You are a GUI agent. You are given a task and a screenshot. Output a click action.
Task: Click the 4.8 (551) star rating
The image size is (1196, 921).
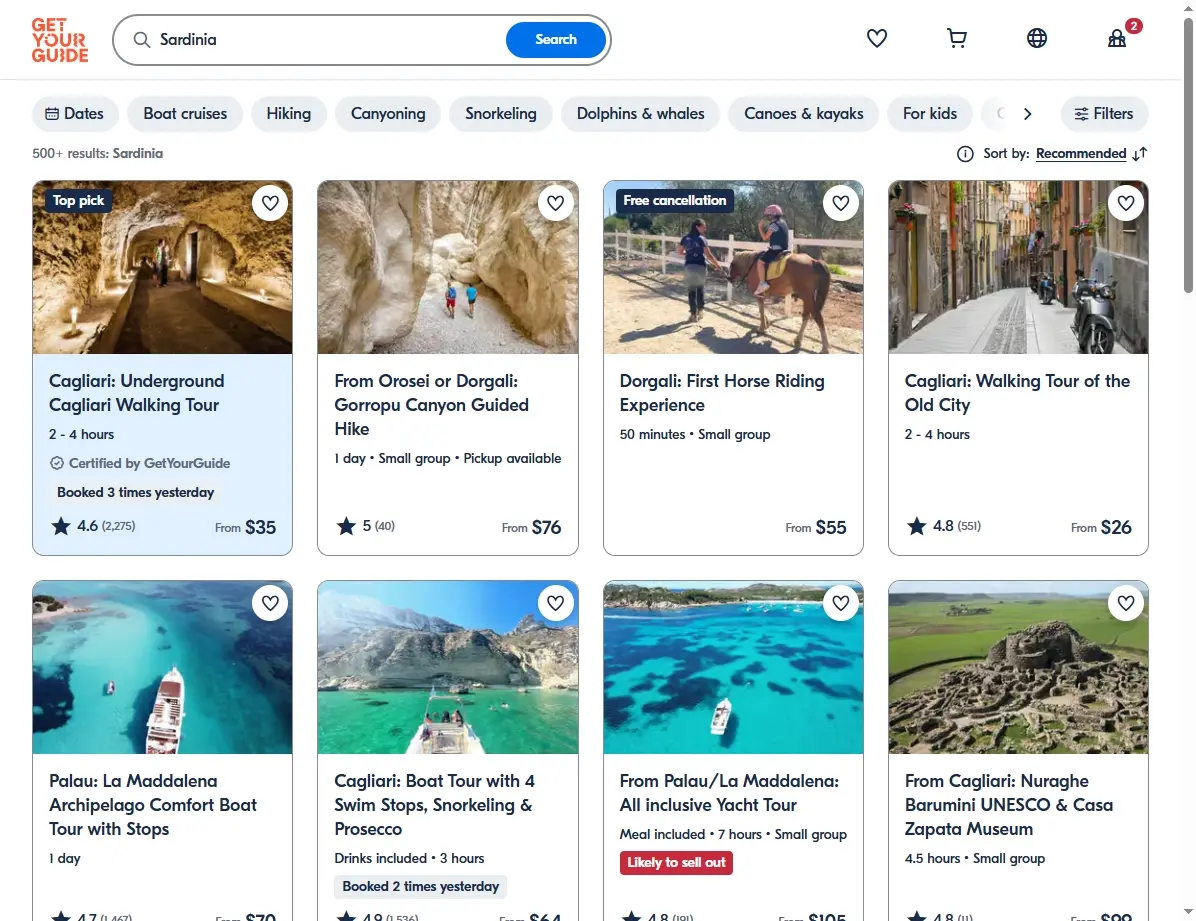point(944,526)
